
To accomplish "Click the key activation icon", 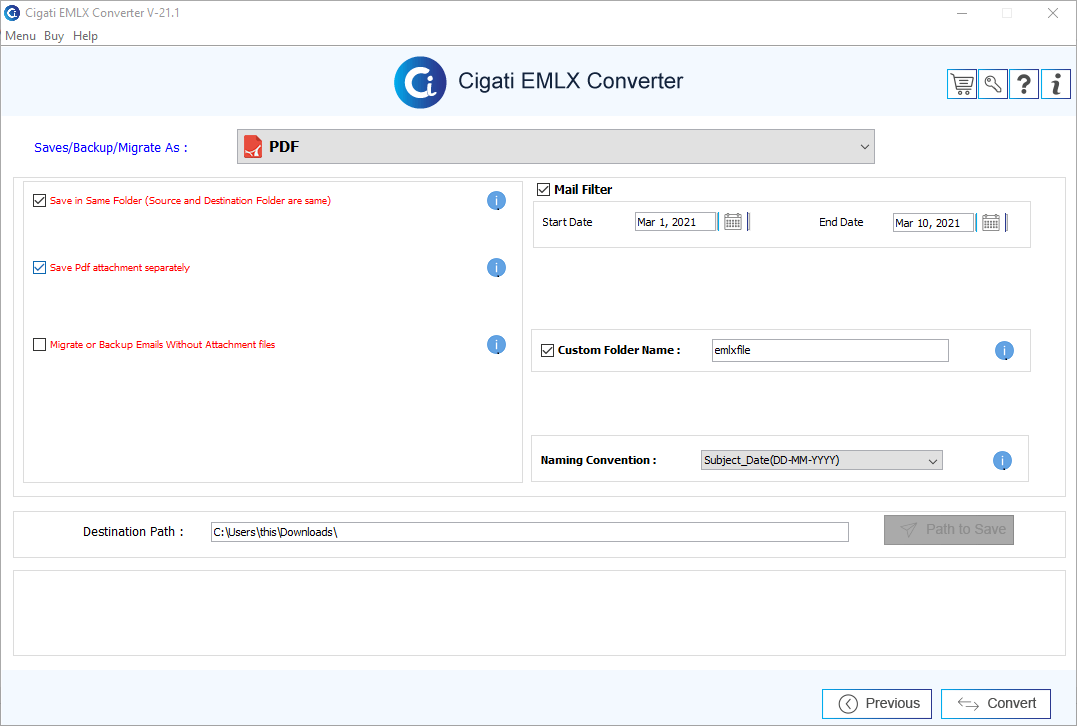I will [993, 84].
